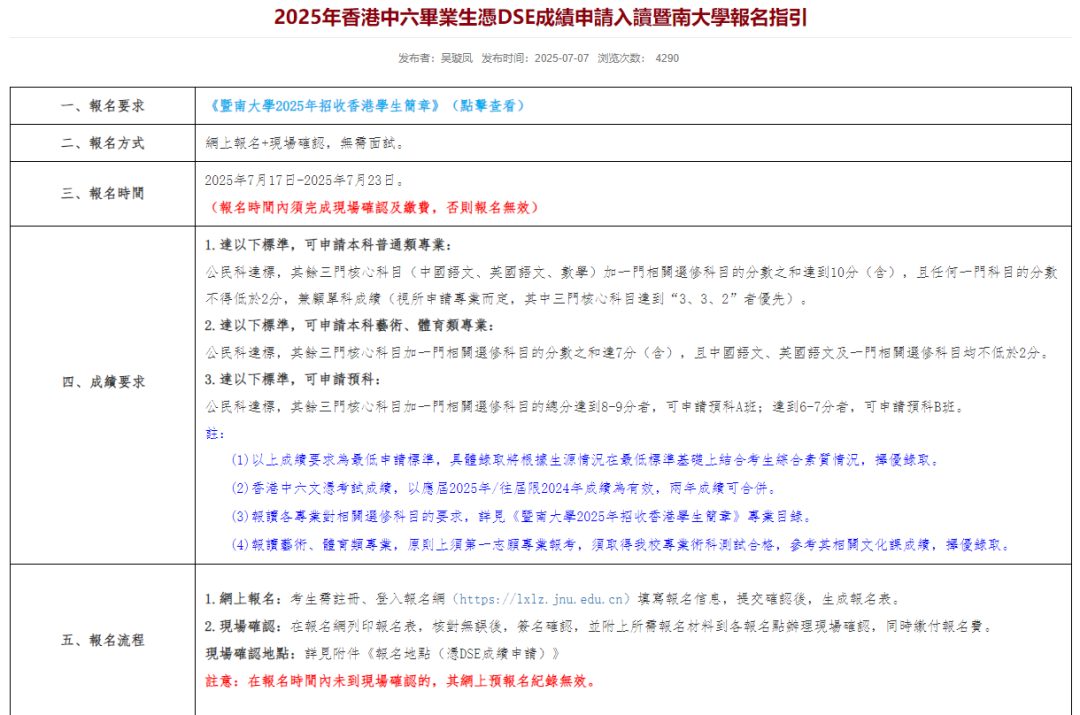Click the paragraph mentioning 分數之和達7分
The image size is (1080, 715).
[x=629, y=353]
